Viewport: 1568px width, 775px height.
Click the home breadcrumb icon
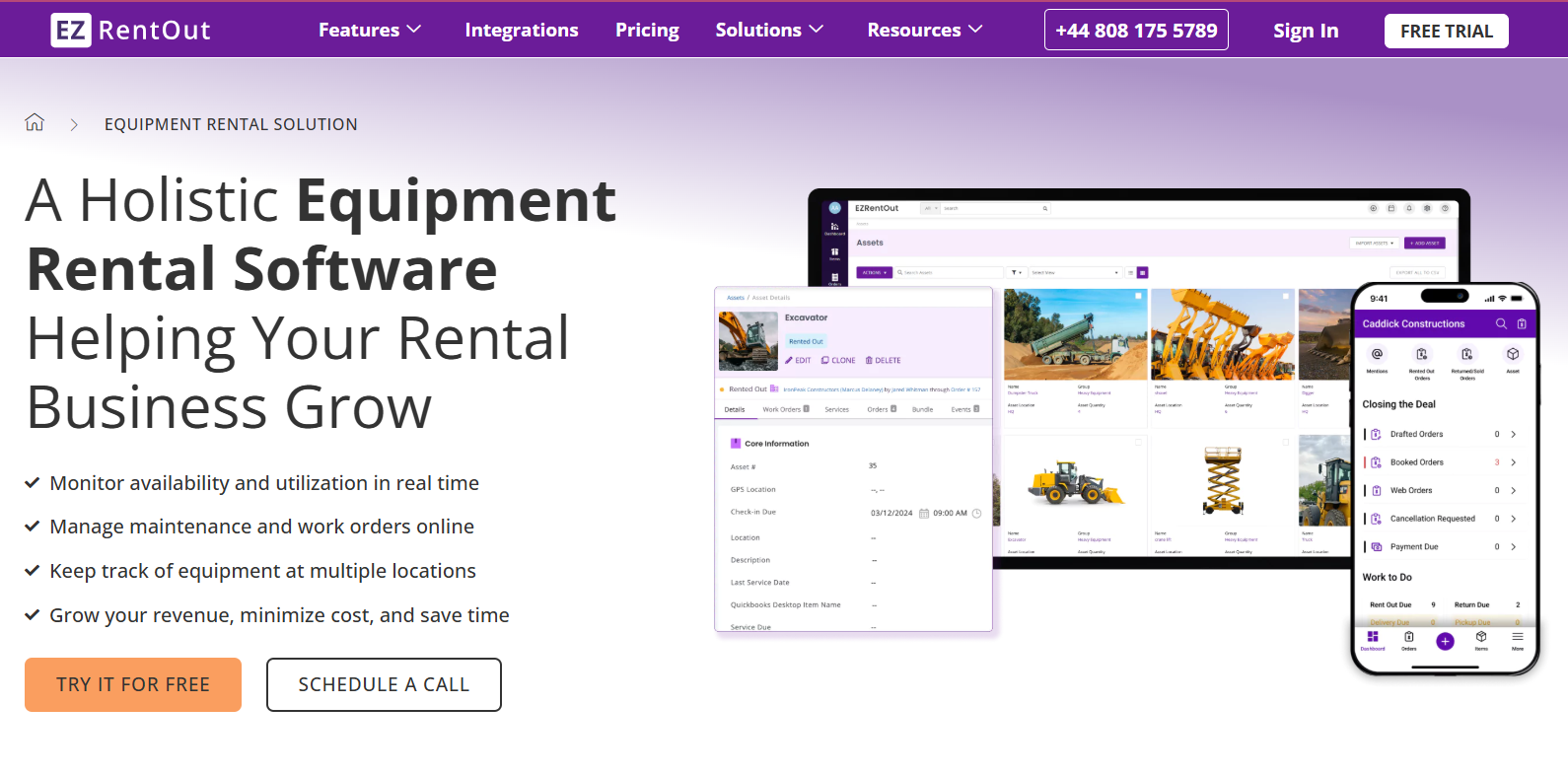(35, 122)
